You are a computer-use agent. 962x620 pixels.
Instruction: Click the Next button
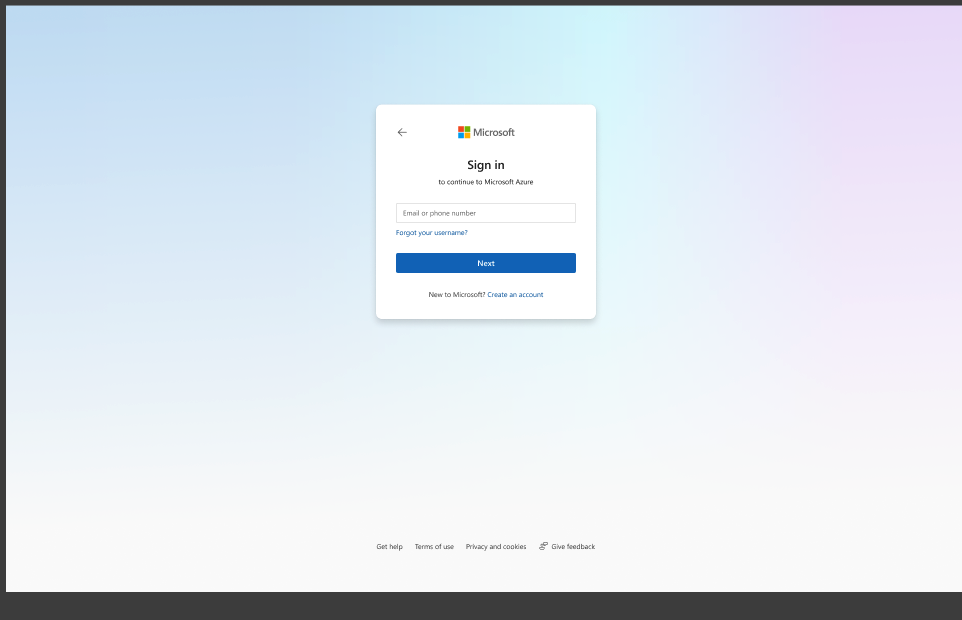coord(486,263)
